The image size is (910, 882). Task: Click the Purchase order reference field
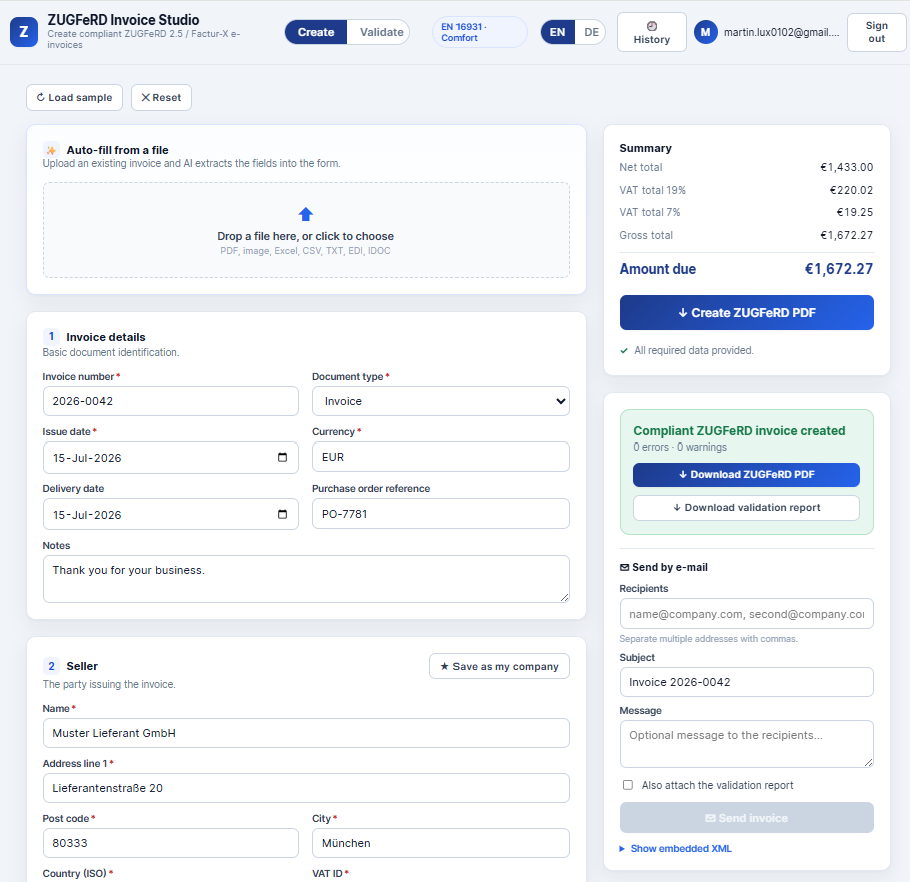[440, 514]
